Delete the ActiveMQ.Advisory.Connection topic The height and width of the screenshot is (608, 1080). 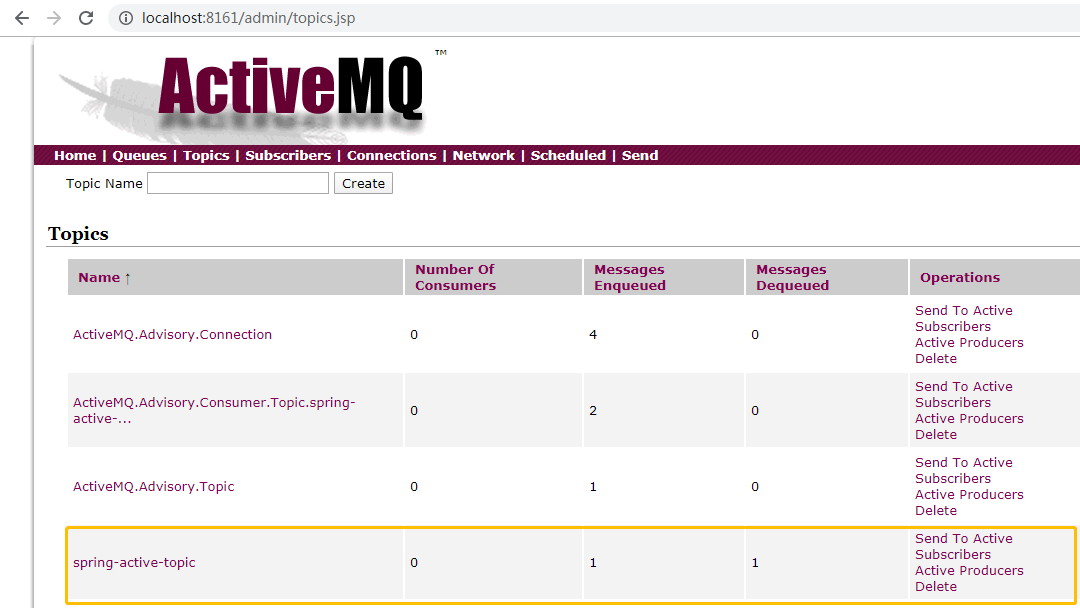[x=935, y=358]
